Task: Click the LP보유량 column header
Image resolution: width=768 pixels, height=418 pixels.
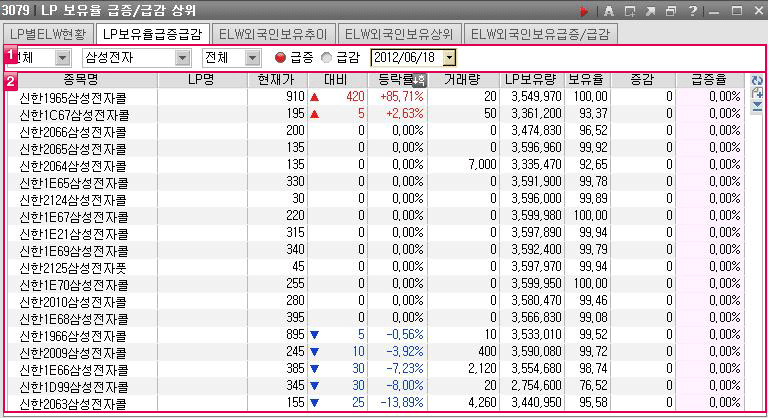Action: coord(530,80)
